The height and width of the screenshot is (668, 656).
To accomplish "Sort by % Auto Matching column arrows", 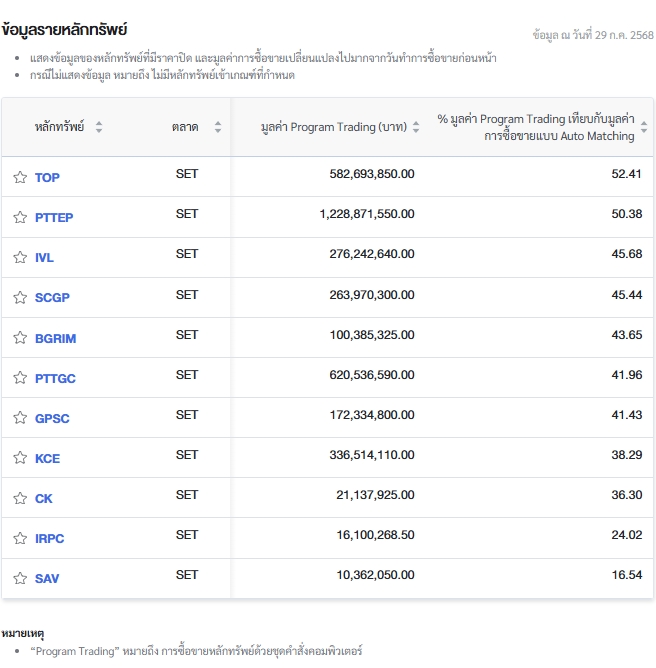I will (644, 127).
